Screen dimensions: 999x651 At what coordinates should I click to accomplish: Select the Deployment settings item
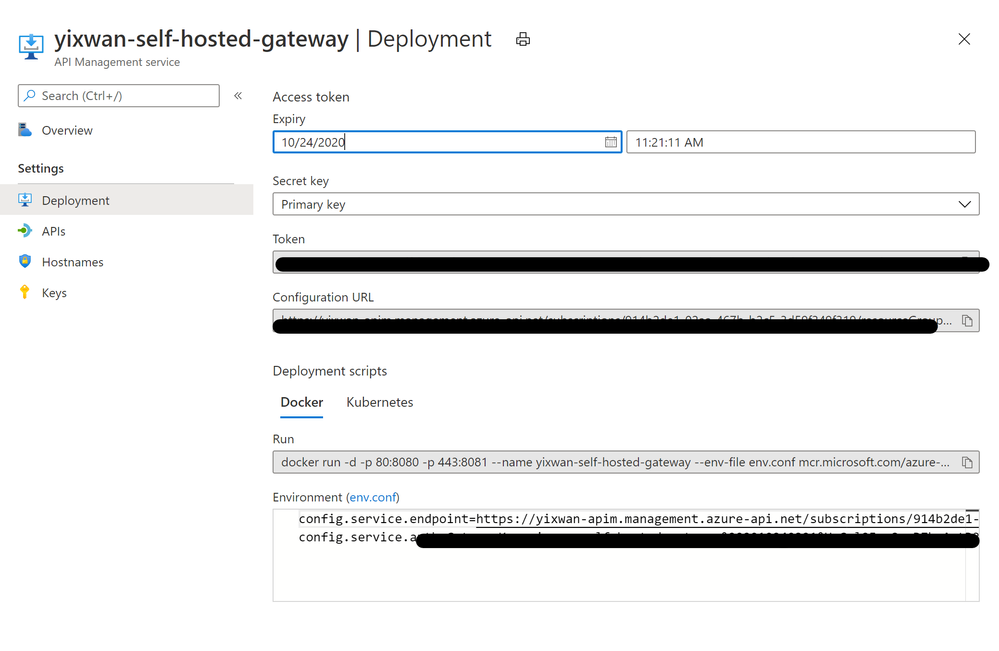tap(126, 200)
